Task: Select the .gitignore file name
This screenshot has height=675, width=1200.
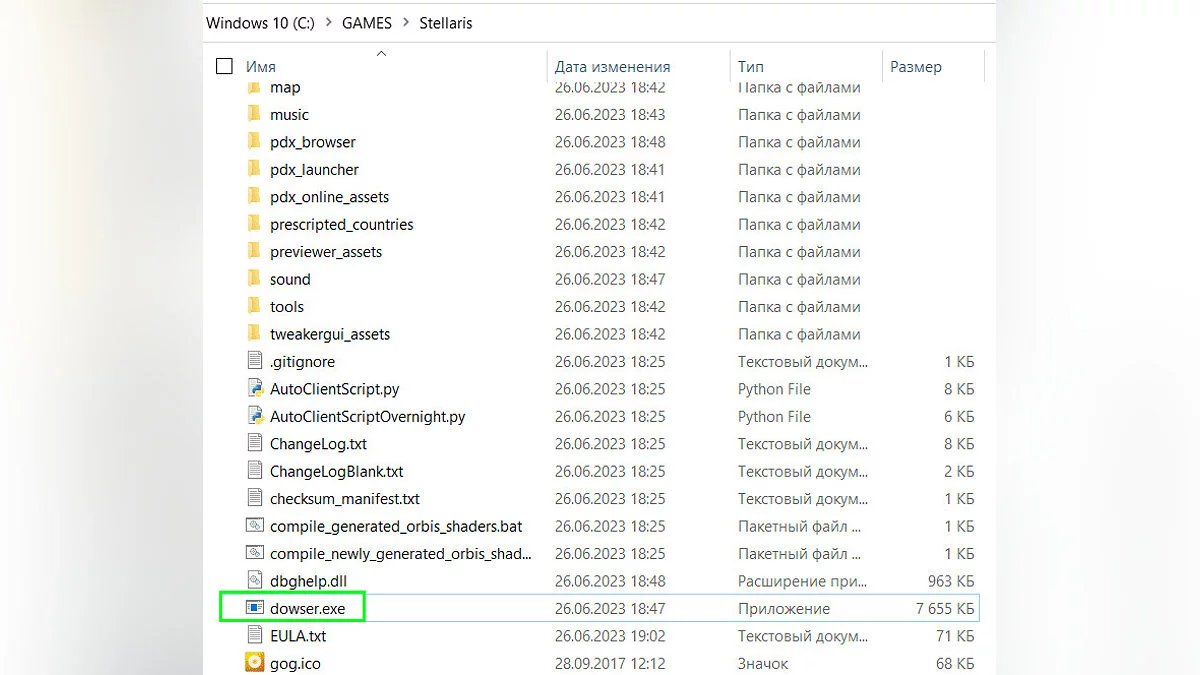Action: 302,361
